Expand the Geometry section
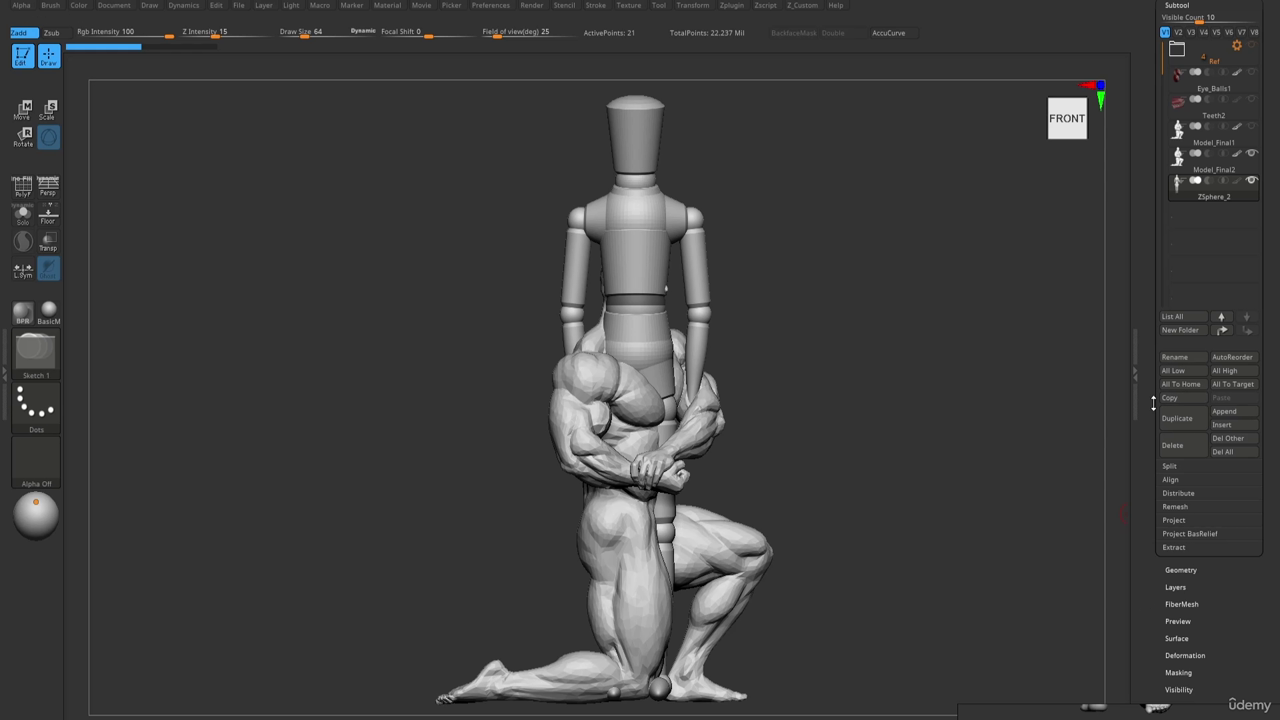1280x720 pixels. click(1180, 570)
